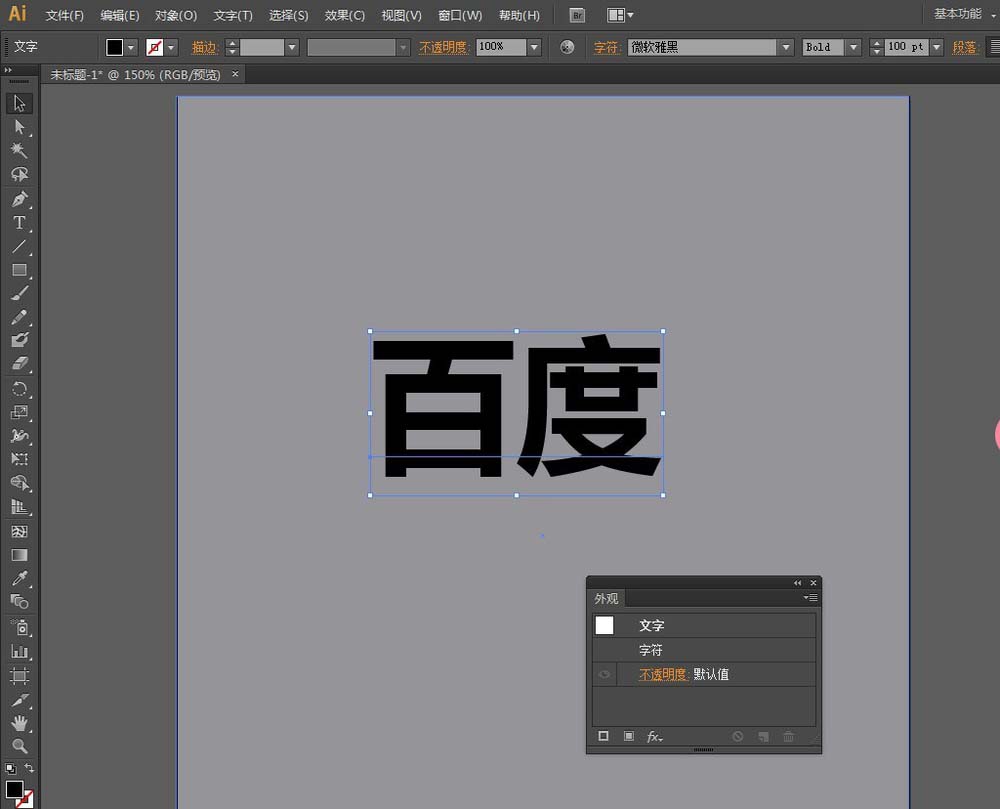Open the 编辑(E) menu

pos(119,15)
